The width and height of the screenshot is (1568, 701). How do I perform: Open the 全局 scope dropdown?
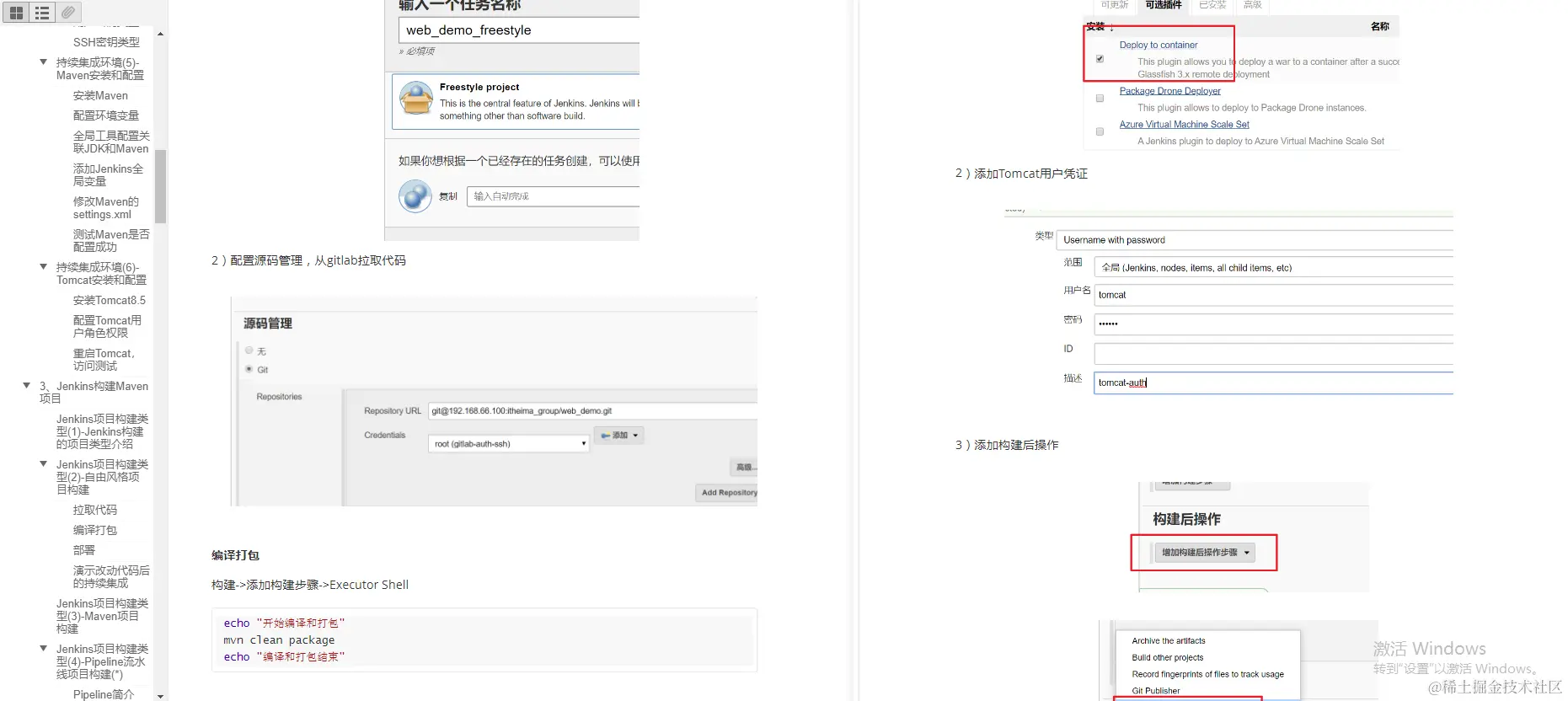click(1274, 268)
